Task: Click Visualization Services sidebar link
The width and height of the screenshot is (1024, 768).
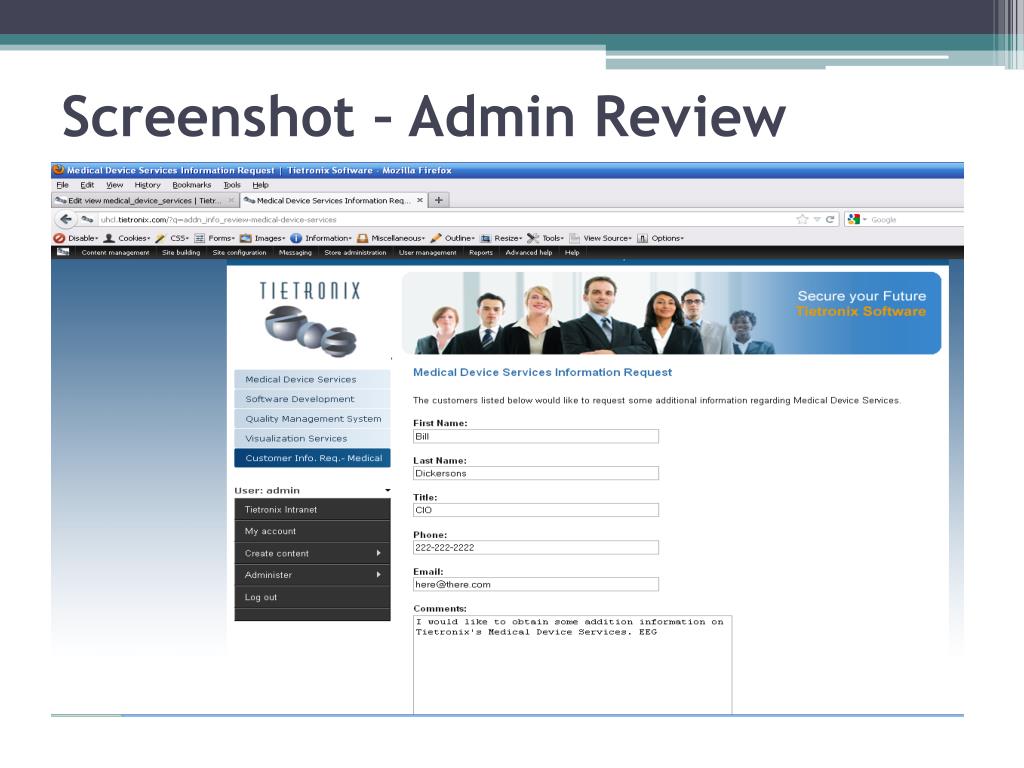Action: [x=312, y=438]
